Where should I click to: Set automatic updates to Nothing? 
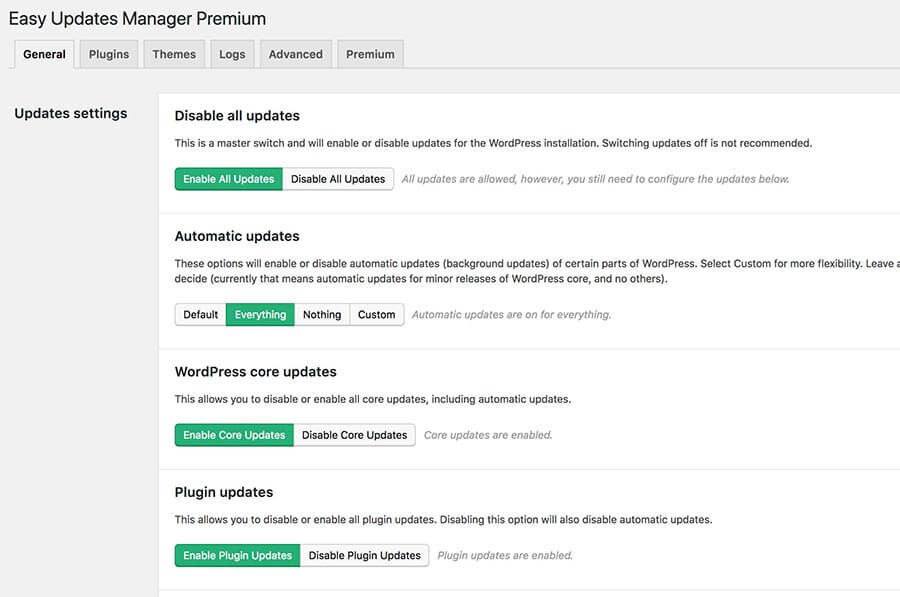[321, 314]
